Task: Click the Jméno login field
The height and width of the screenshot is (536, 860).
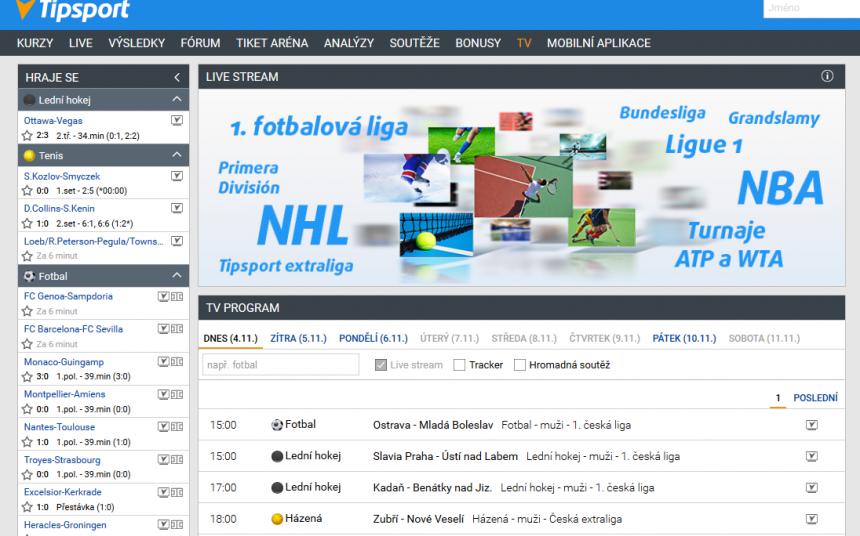Action: pos(812,8)
